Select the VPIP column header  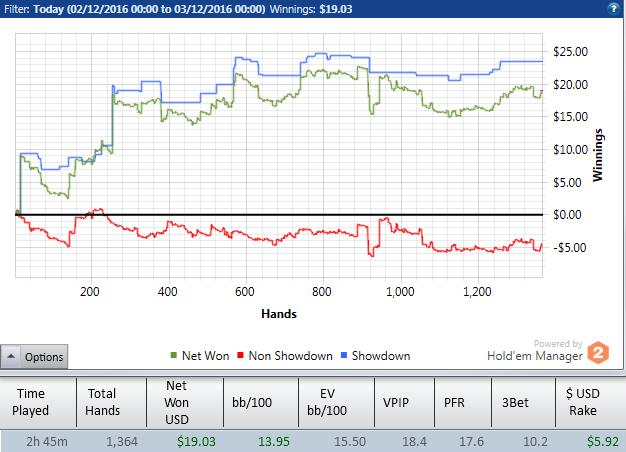click(x=404, y=402)
